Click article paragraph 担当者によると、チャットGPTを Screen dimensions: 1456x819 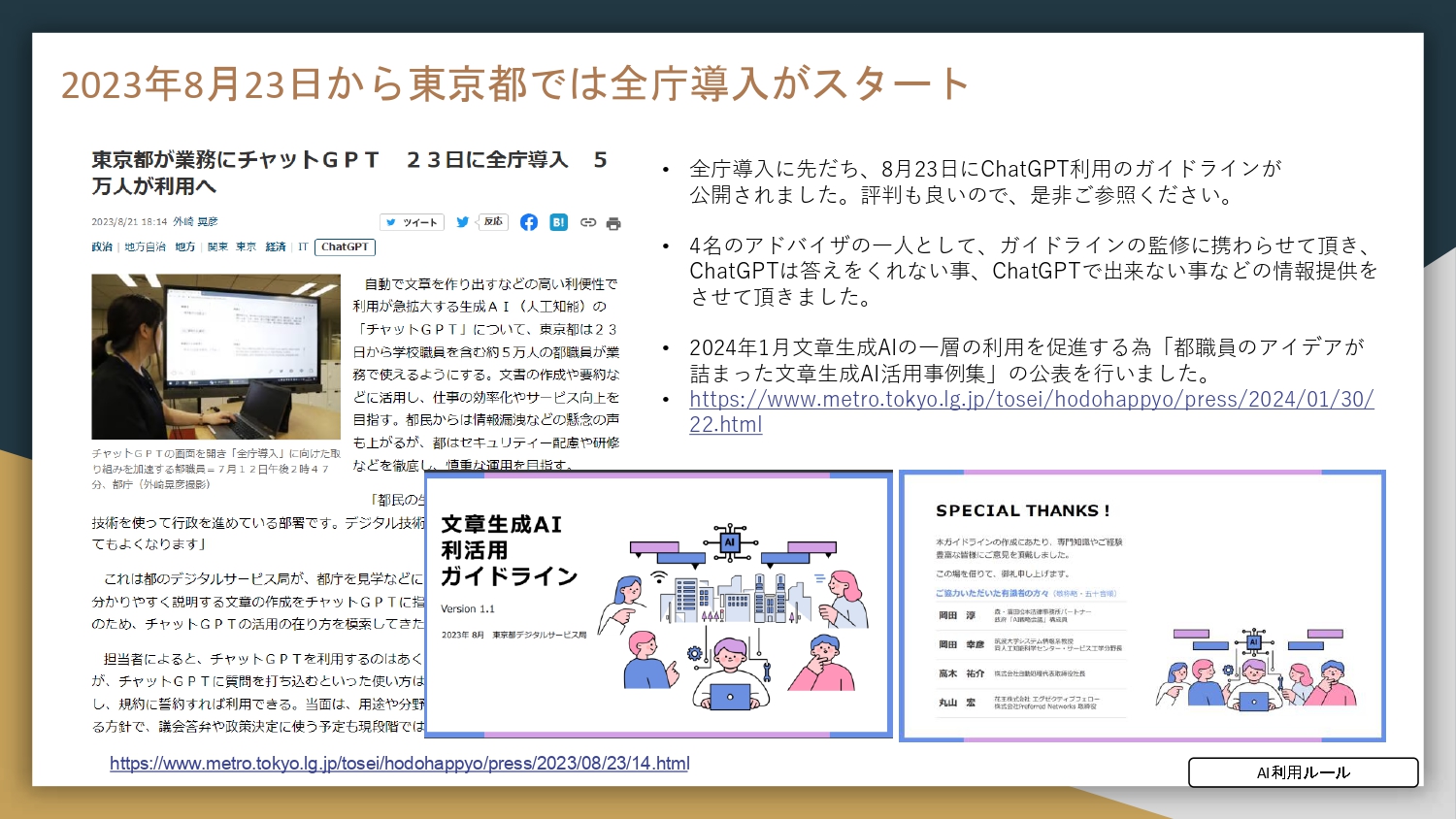click(258, 693)
